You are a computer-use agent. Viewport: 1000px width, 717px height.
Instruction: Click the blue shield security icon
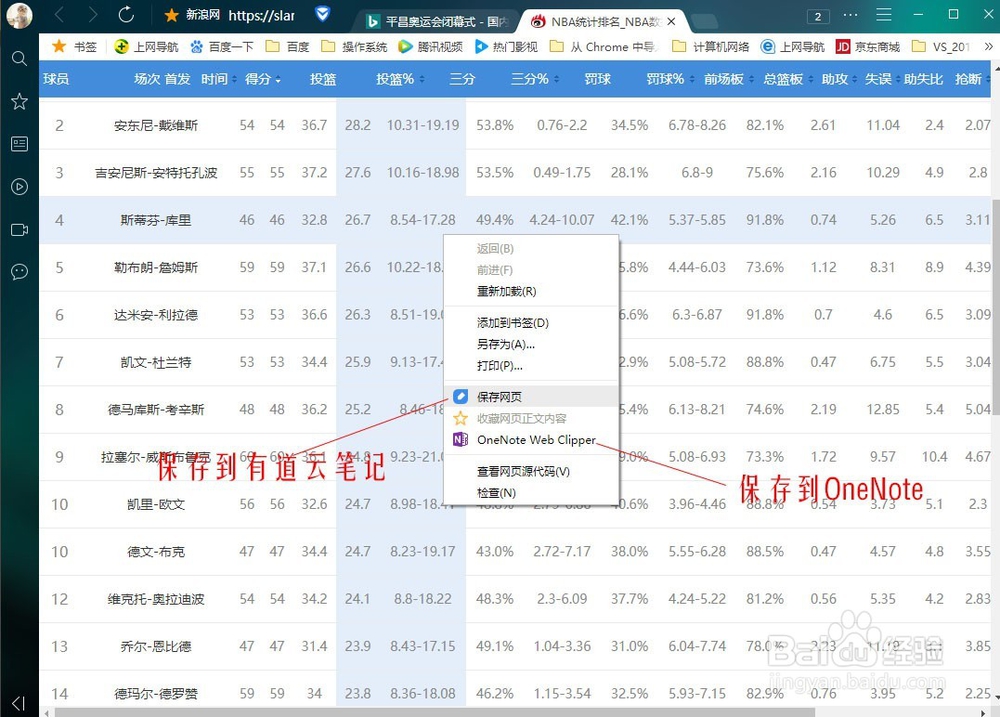click(323, 13)
